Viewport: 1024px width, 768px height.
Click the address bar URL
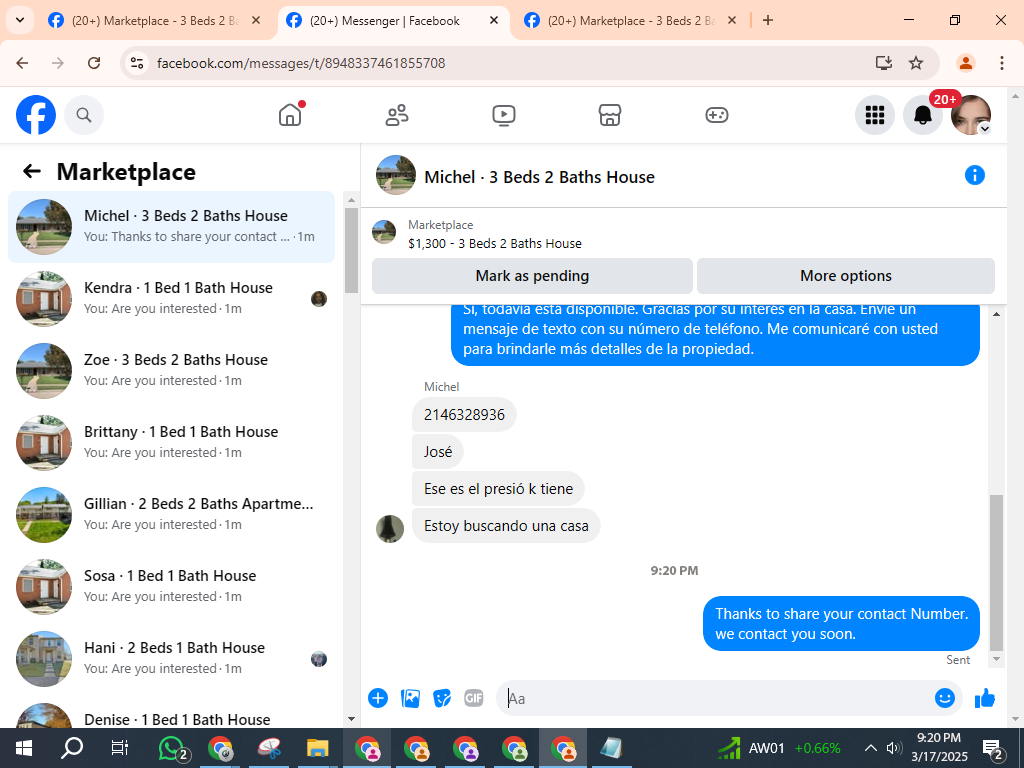(x=301, y=63)
